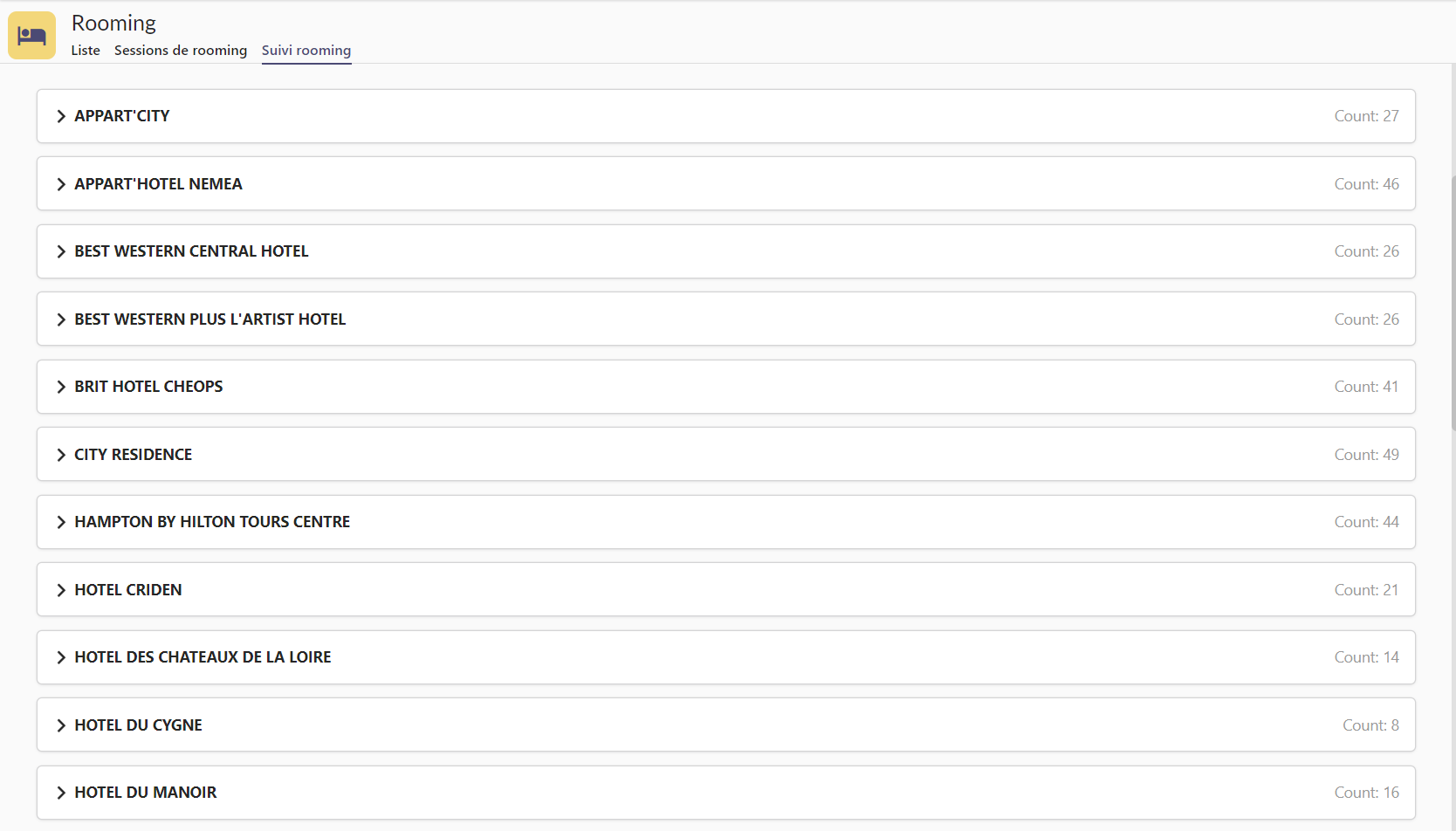This screenshot has width=1456, height=831.
Task: Open the Liste tab
Action: (86, 51)
